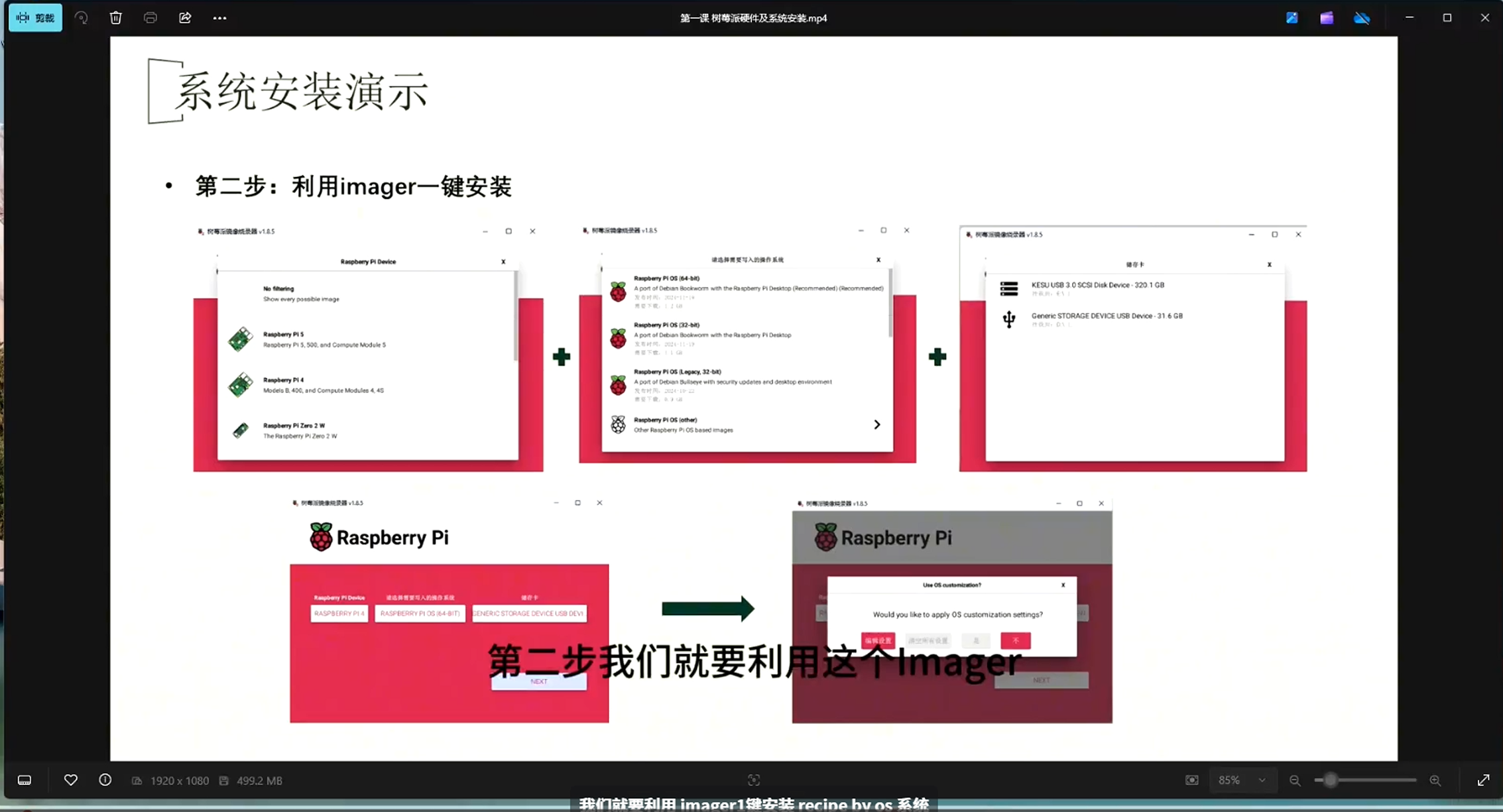Image resolution: width=1503 pixels, height=812 pixels.
Task: Enter full screen with expand arrows icon
Action: point(1483,780)
